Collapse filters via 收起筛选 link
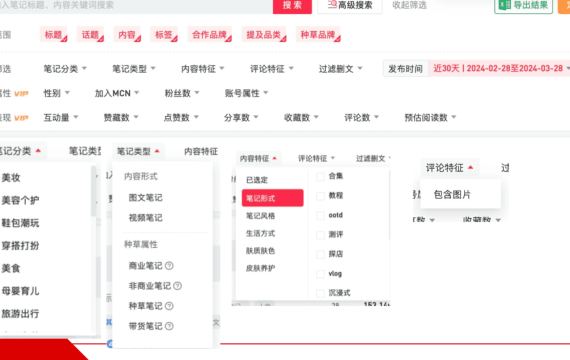This screenshot has width=570, height=360. [409, 5]
